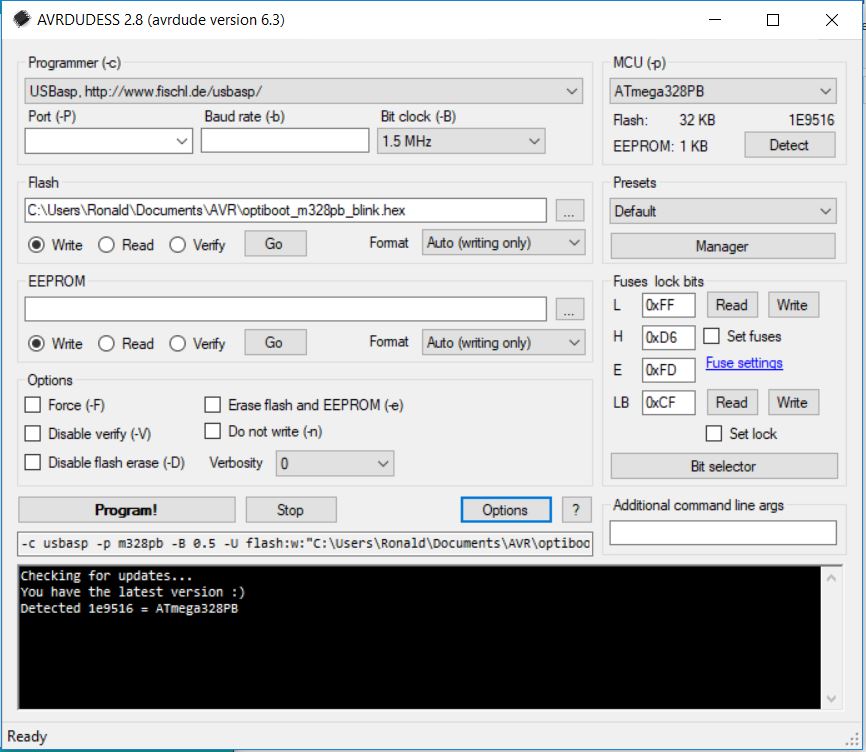
Task: Click the Presets Manager button
Action: click(722, 246)
